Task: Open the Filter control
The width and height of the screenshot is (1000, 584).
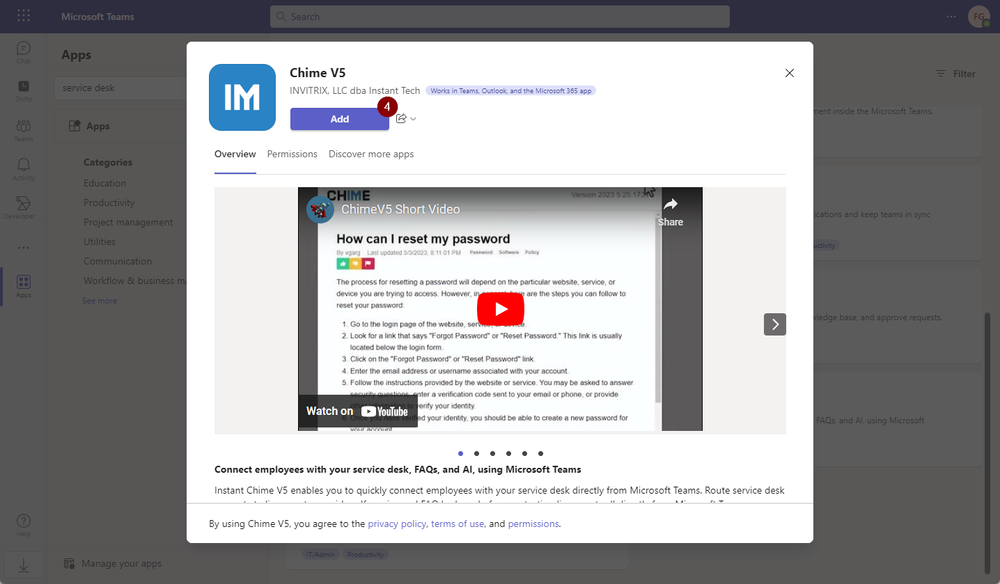Action: (955, 74)
